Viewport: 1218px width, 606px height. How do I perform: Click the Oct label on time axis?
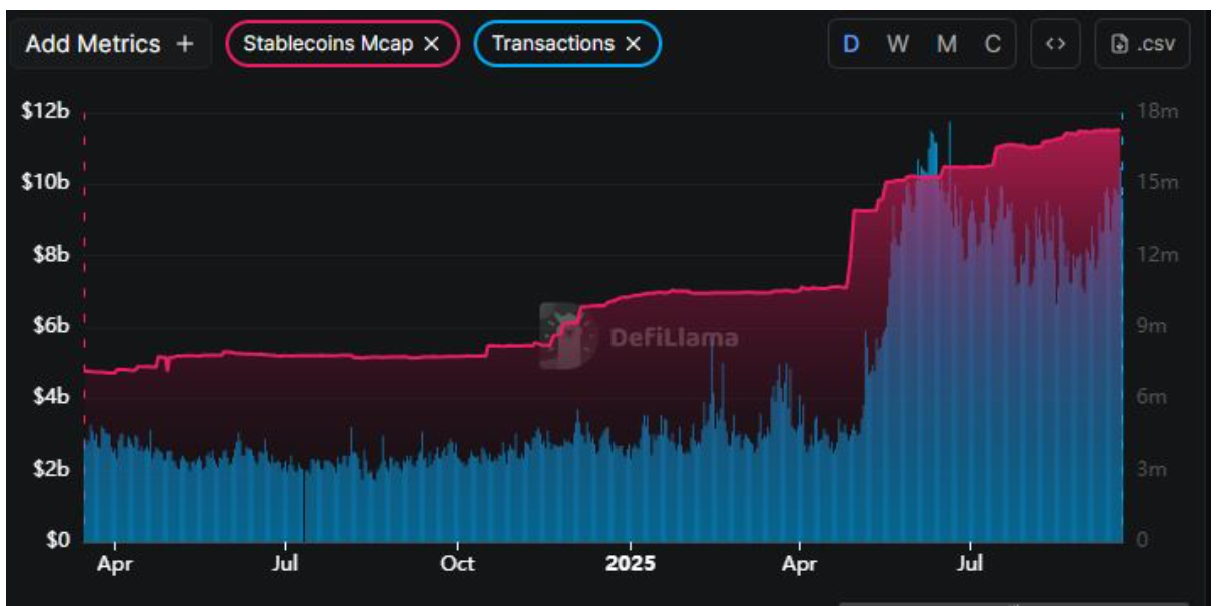[457, 563]
